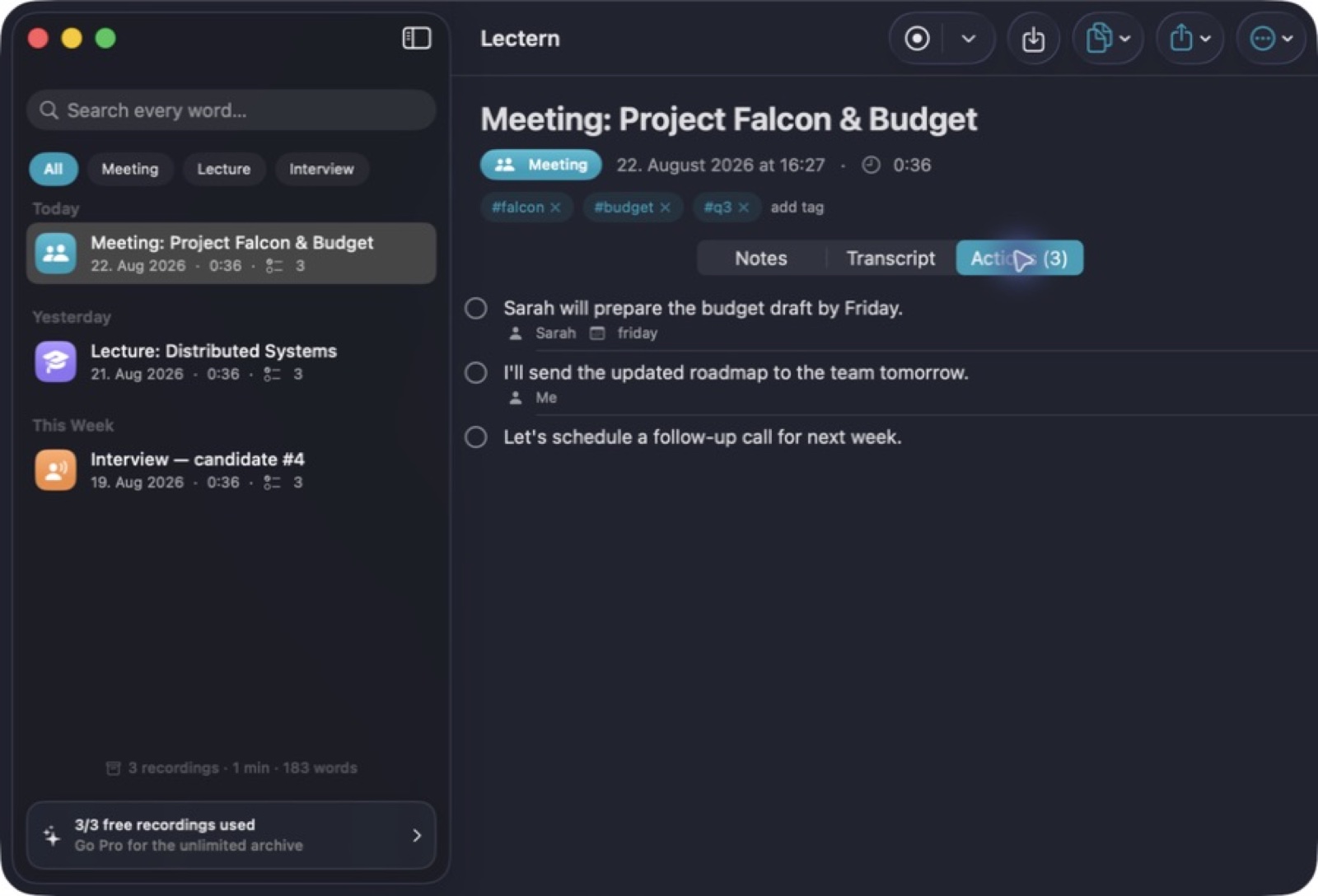Click the sparkle icon on the Pro banner

click(x=52, y=835)
